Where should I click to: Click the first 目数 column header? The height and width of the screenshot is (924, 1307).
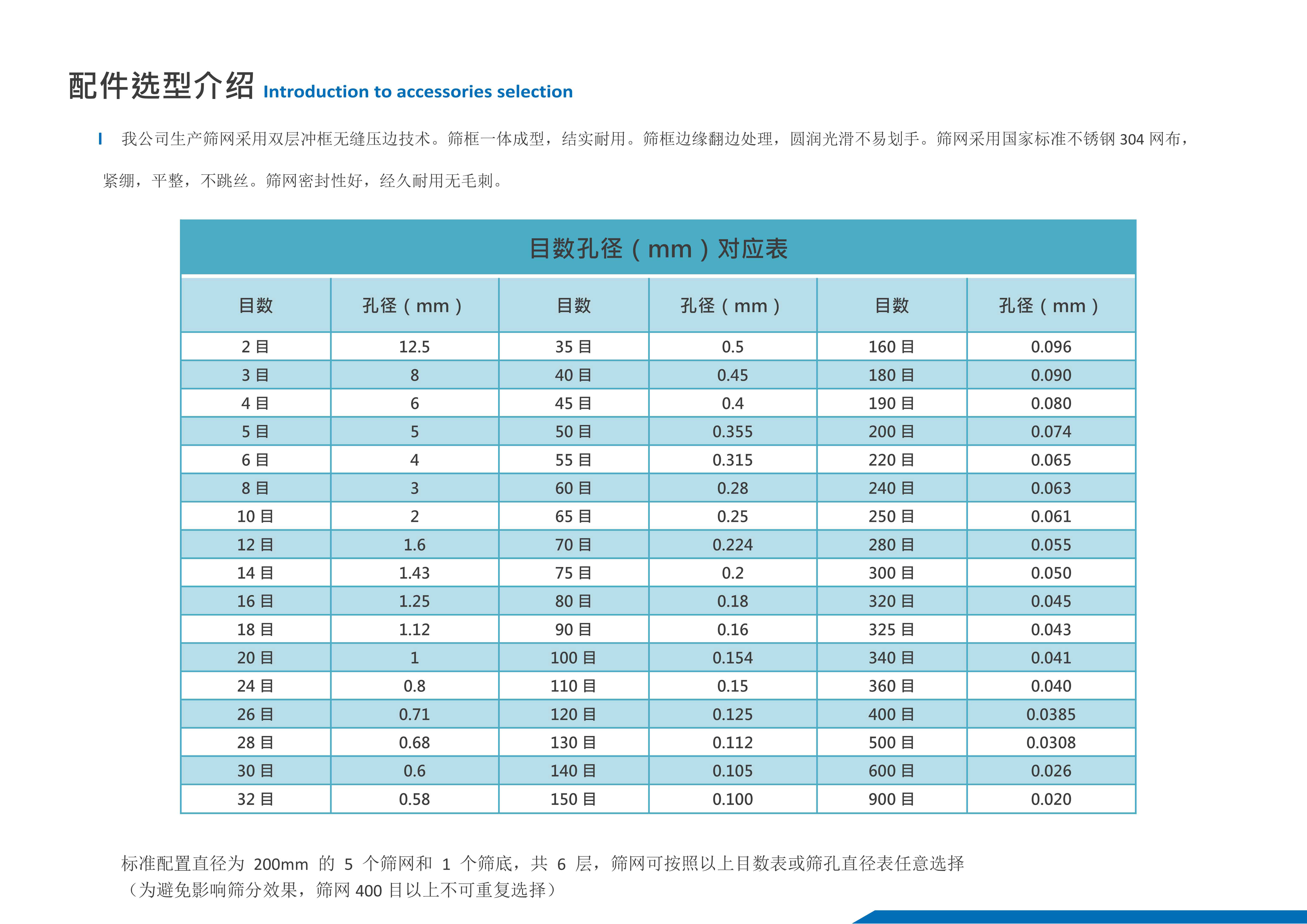point(256,306)
